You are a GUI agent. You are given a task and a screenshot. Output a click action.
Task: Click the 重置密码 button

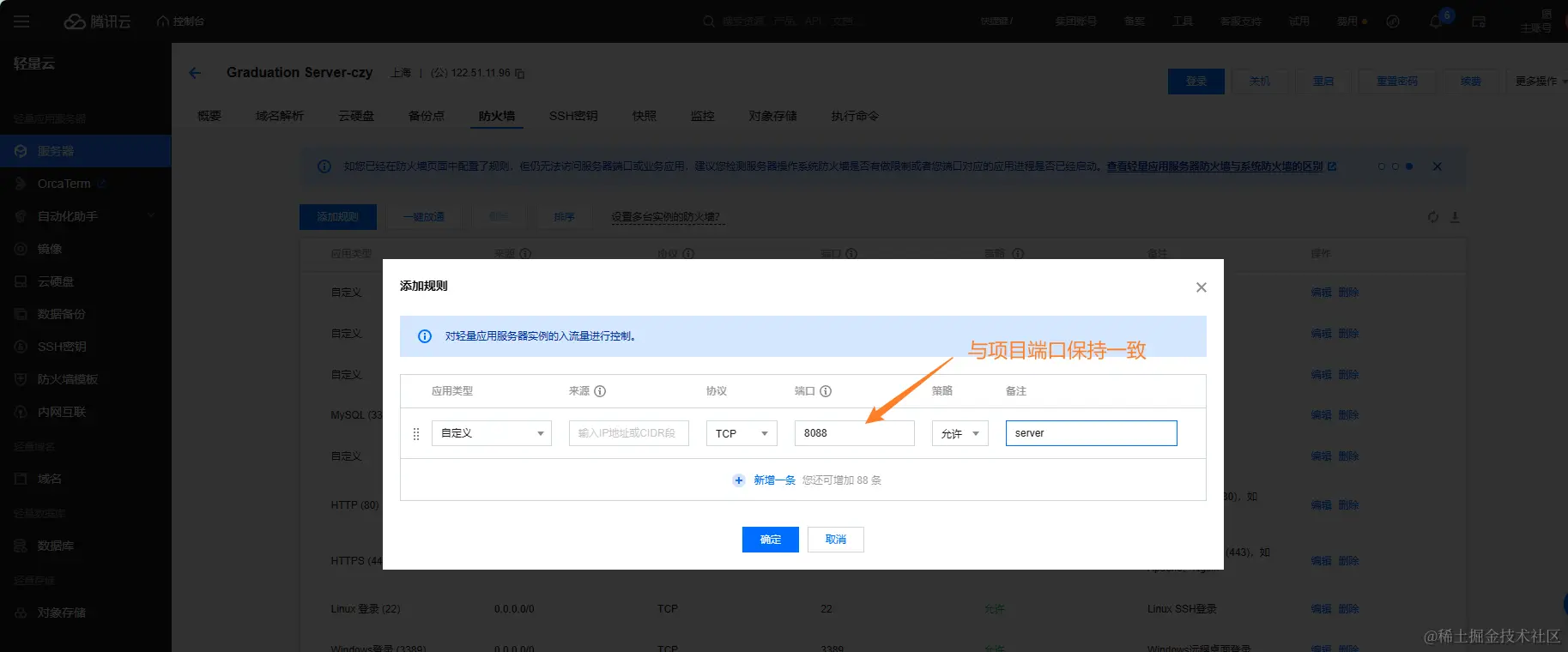(x=1397, y=81)
